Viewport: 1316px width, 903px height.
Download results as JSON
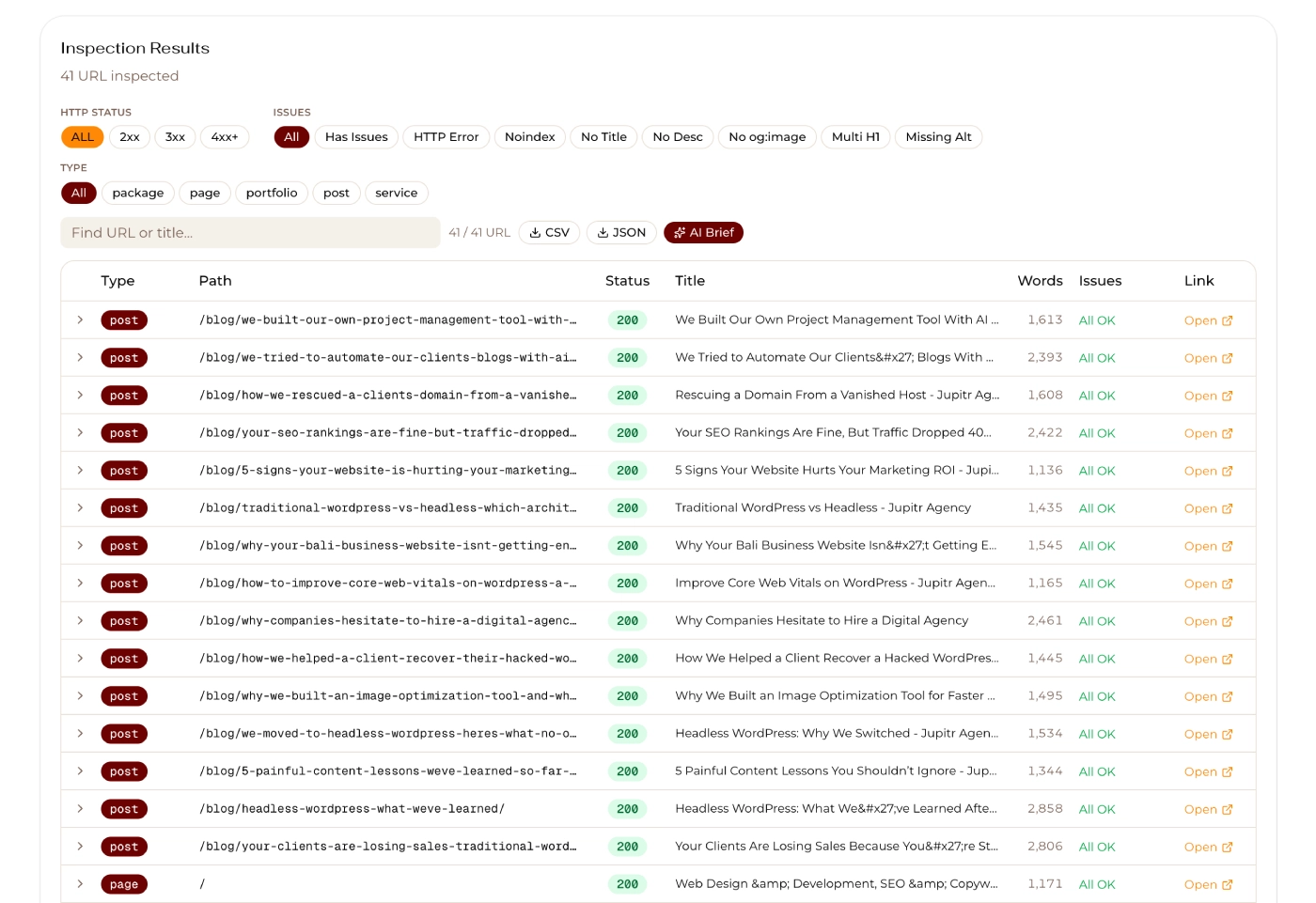click(621, 232)
